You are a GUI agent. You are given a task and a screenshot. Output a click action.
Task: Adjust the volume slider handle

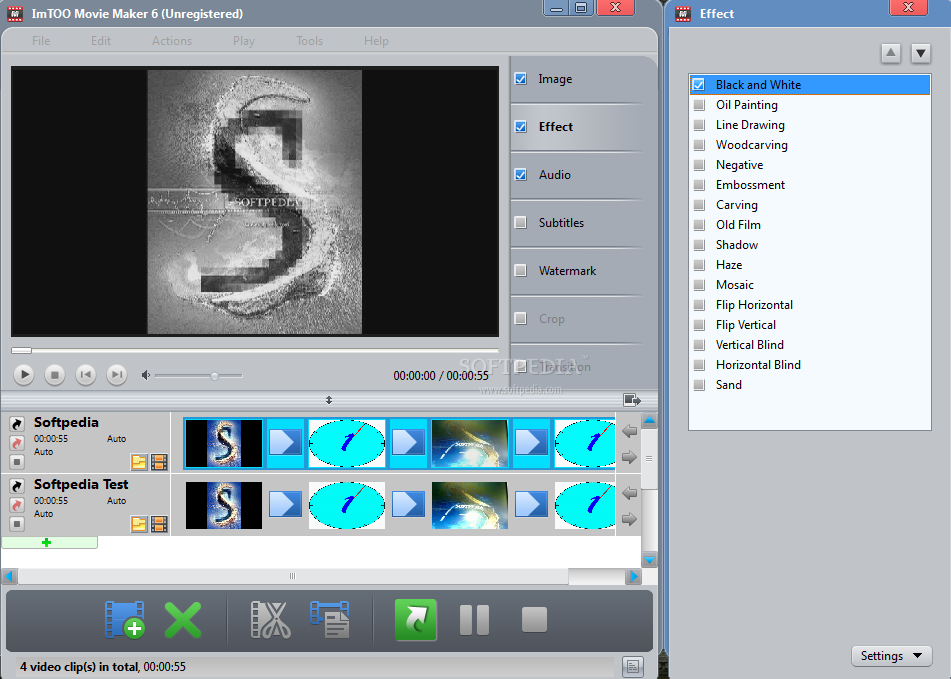[214, 376]
